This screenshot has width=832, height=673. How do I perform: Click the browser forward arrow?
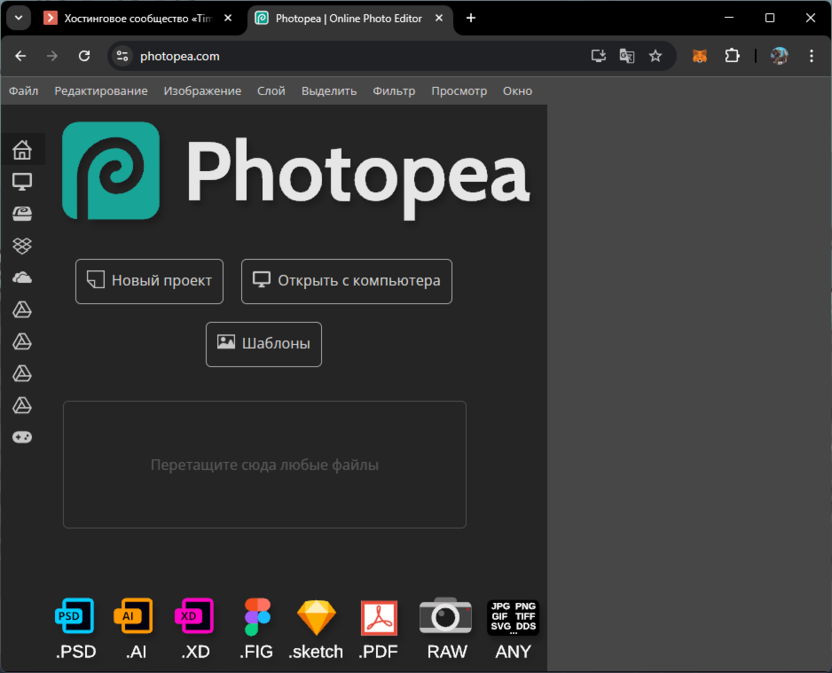point(52,56)
